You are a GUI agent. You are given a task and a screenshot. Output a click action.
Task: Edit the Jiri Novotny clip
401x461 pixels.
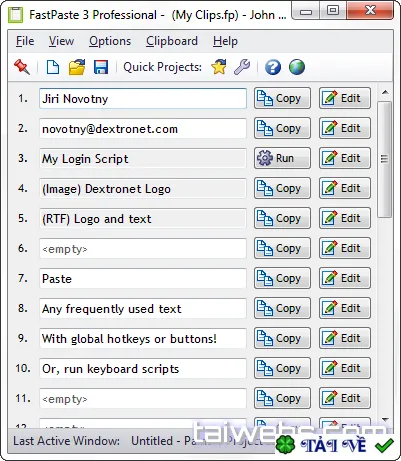pos(345,98)
